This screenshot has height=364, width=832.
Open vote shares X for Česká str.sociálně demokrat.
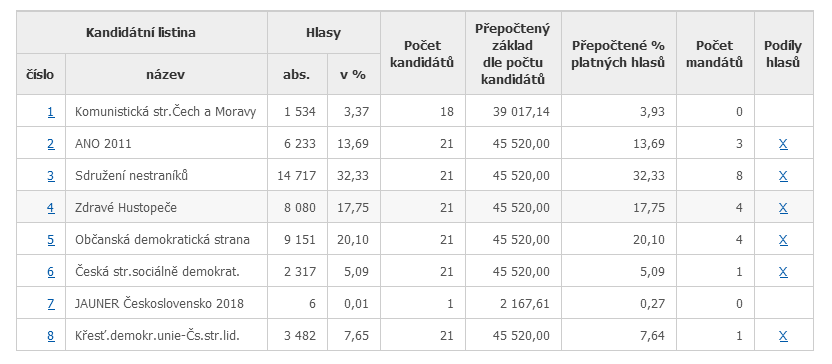point(783,272)
